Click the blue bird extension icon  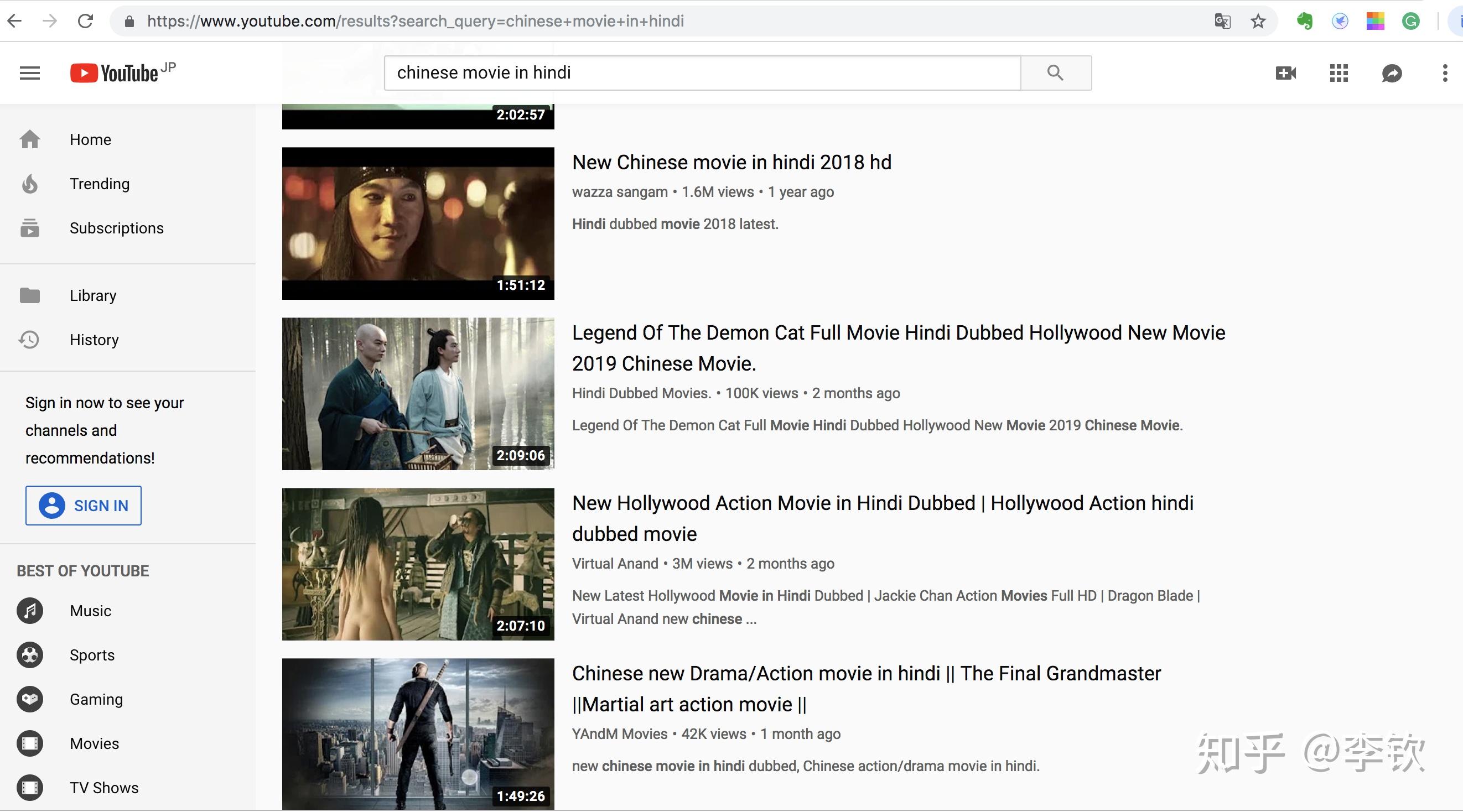(x=1340, y=22)
